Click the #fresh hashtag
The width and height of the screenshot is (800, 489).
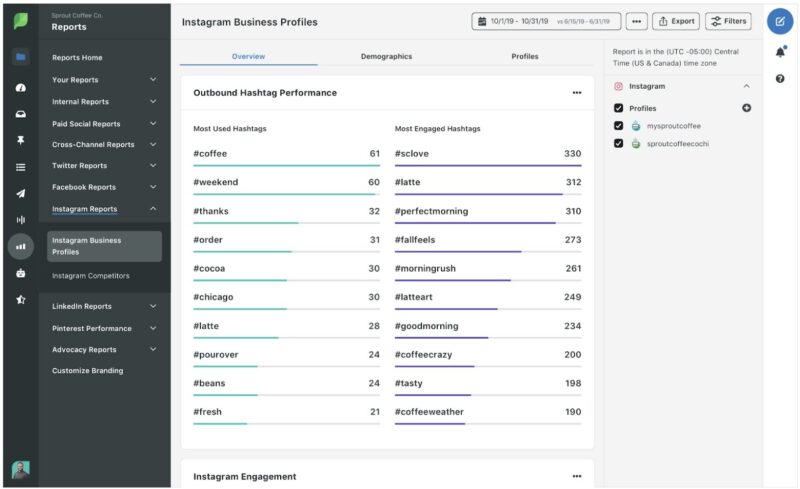click(208, 411)
